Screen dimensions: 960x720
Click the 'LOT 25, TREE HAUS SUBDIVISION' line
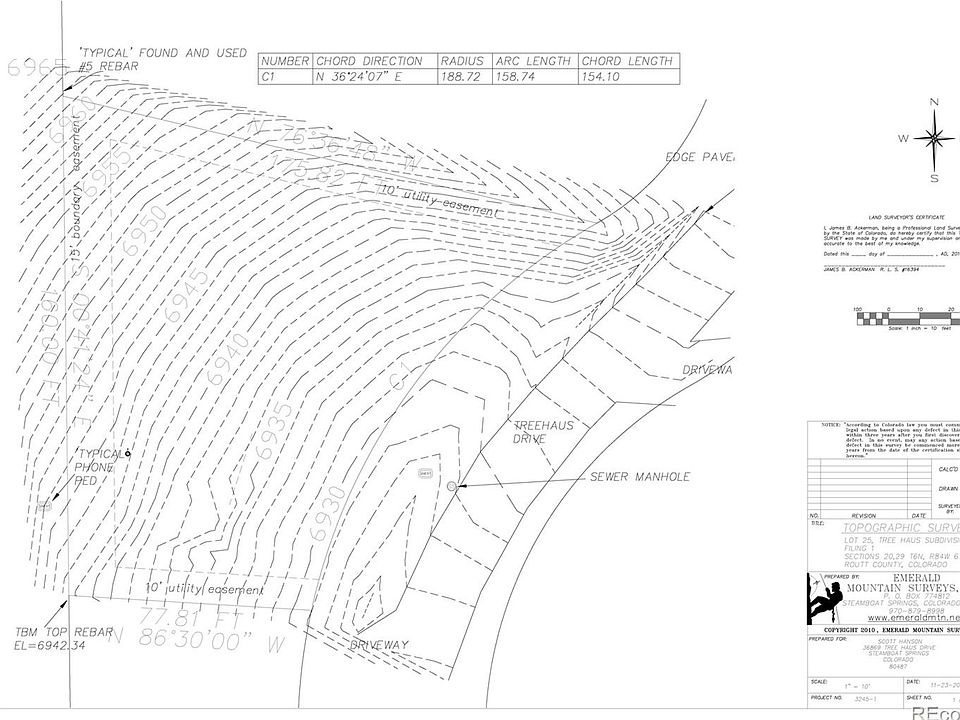click(902, 541)
